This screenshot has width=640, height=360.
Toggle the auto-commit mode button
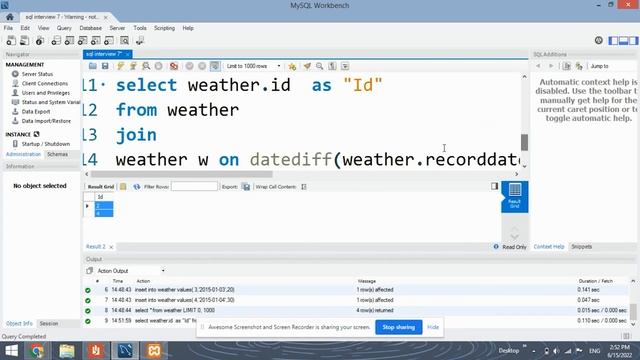point(215,66)
